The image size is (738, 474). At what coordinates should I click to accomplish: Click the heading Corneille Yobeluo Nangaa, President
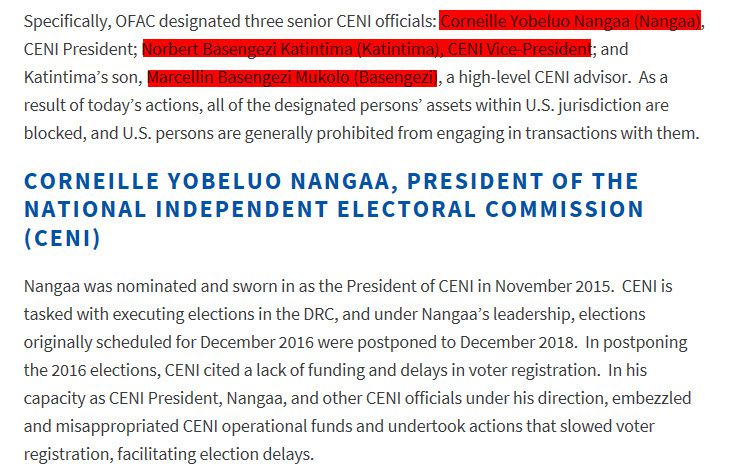coord(331,181)
